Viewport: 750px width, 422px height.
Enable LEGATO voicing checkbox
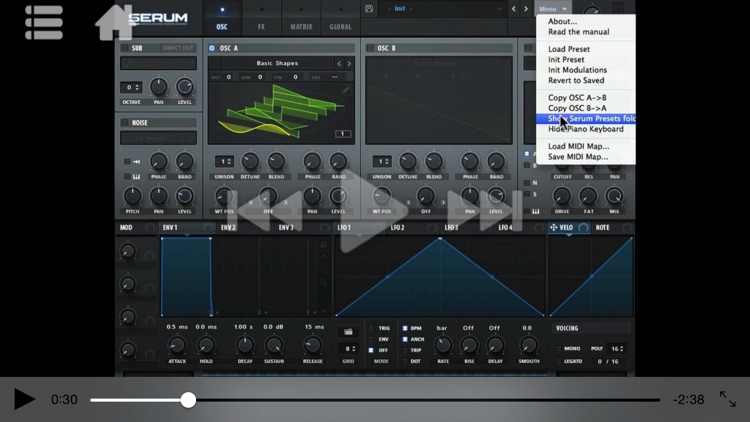[558, 361]
